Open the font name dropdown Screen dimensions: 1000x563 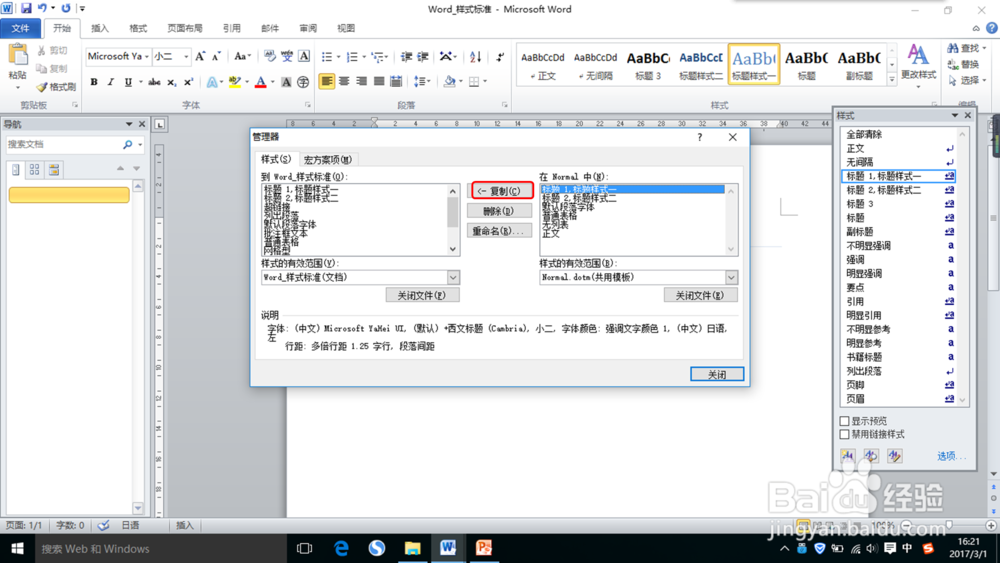point(147,57)
